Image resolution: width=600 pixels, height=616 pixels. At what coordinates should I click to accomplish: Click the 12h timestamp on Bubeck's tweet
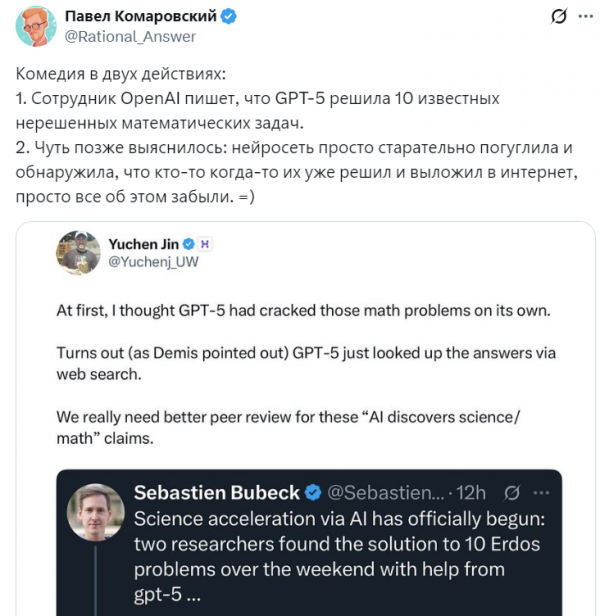470,493
